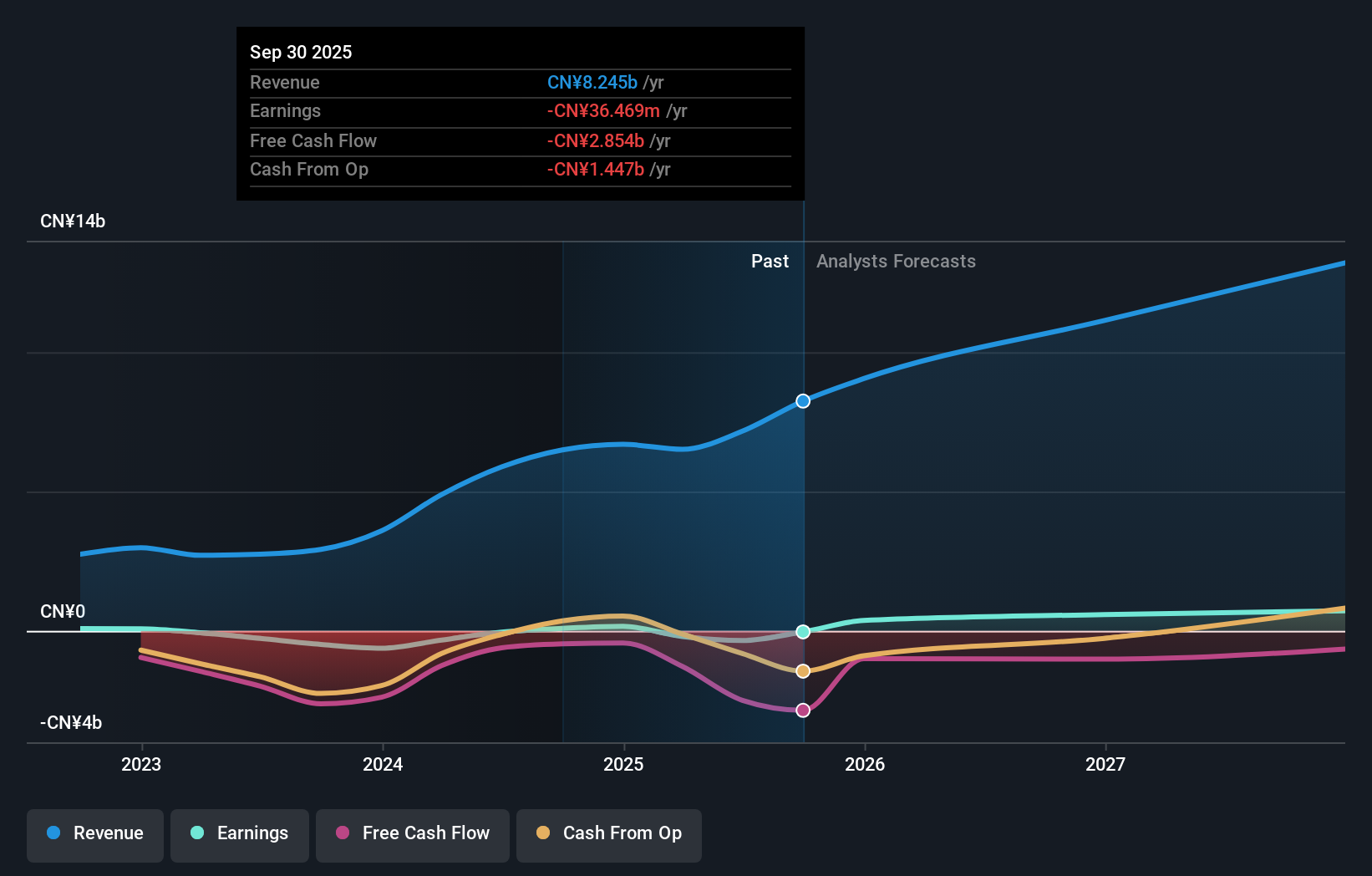Click the teal Earnings legend dot

pyautogui.click(x=196, y=833)
